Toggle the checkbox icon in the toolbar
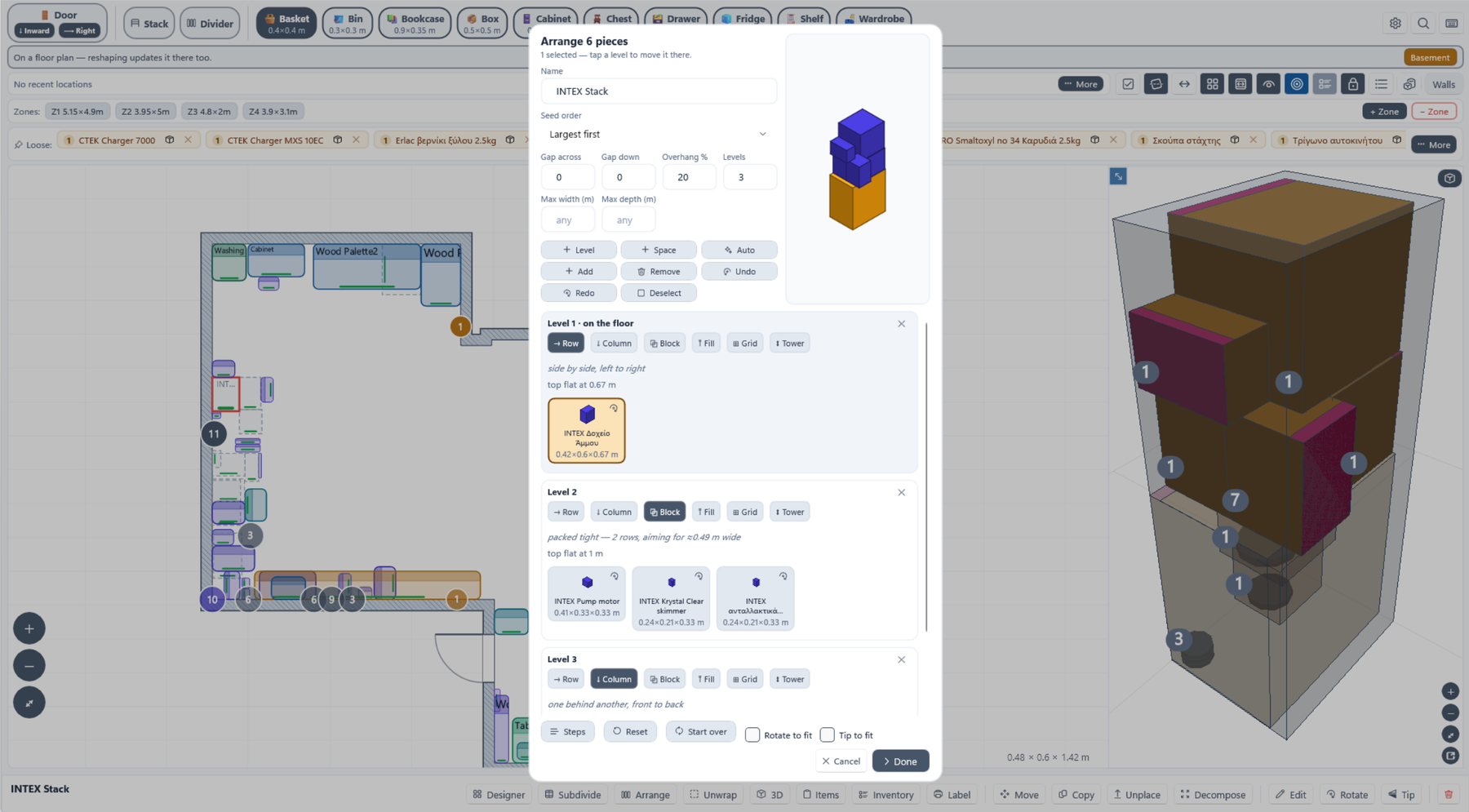This screenshot has width=1469, height=812. (1128, 84)
